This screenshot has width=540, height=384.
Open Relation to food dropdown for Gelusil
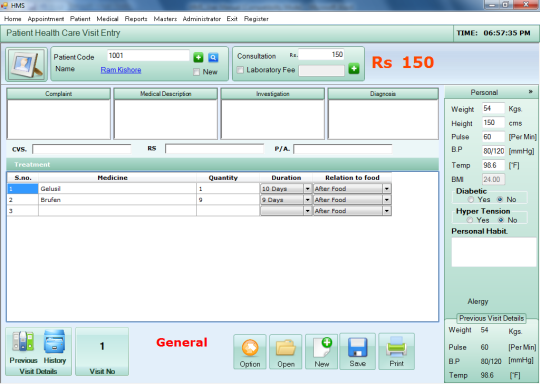387,189
